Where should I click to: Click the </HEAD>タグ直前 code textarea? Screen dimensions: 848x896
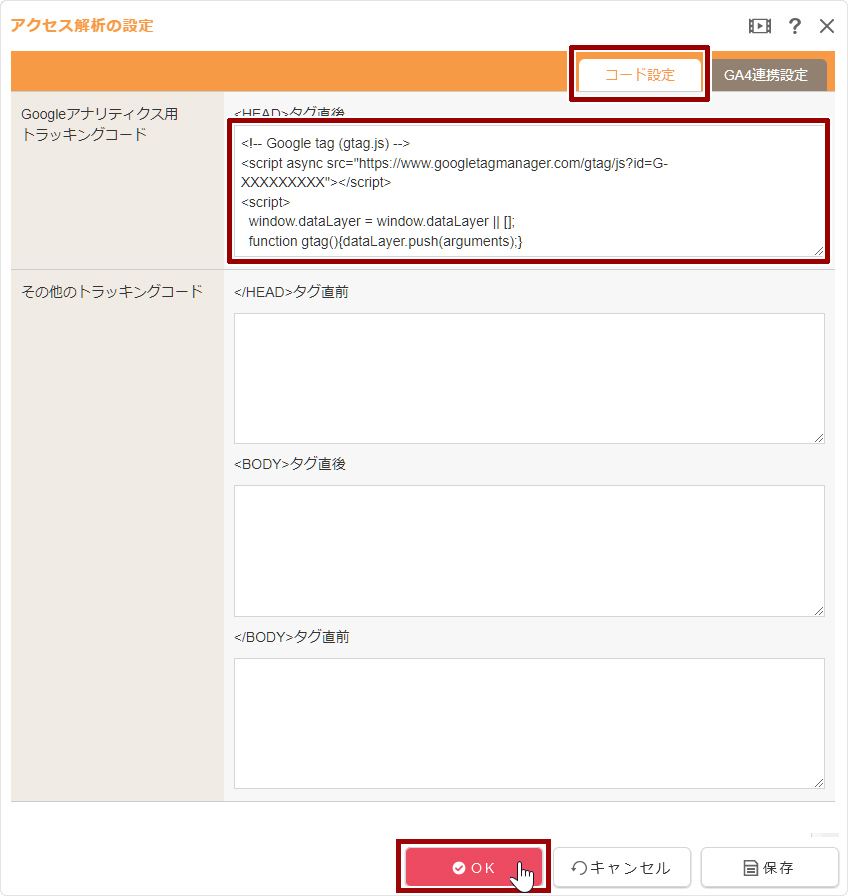[529, 378]
